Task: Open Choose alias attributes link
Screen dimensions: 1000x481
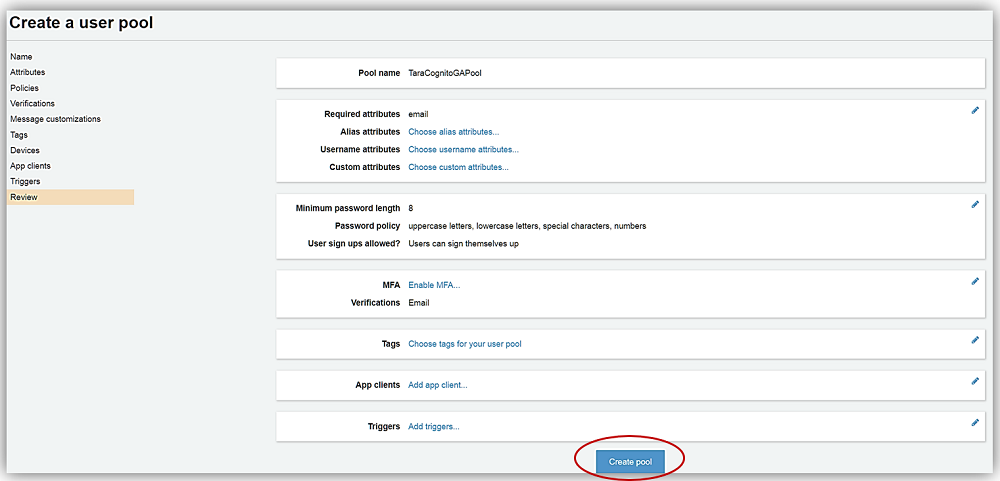Action: coord(453,132)
